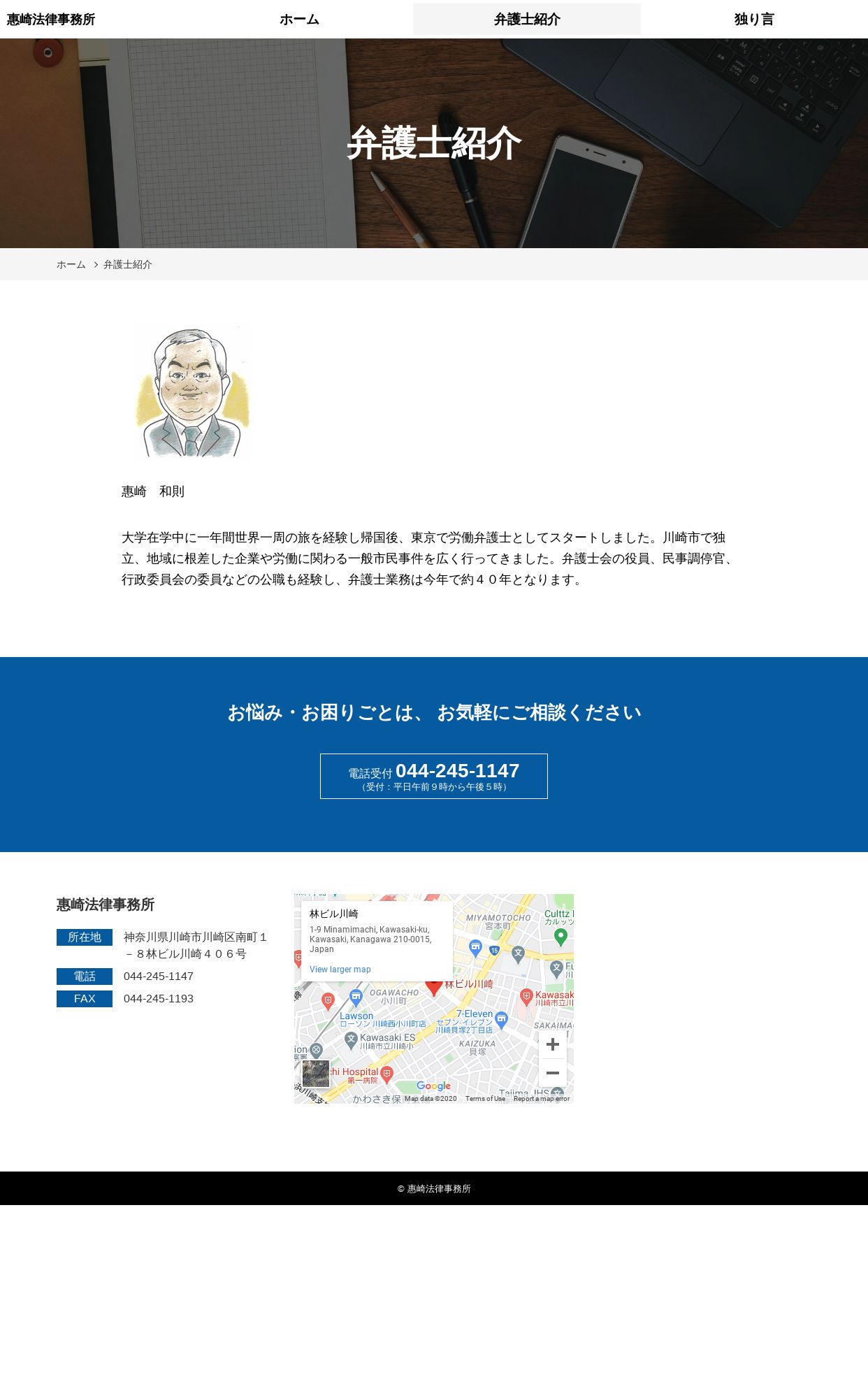Click the Kawasaki ES school marker icon
This screenshot has width=868, height=1398.
tap(351, 1041)
